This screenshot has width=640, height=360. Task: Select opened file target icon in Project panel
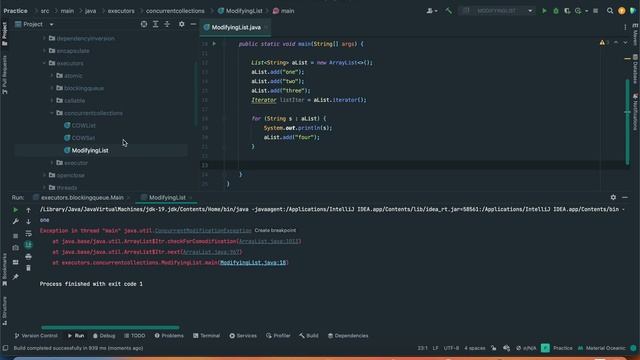[144, 24]
